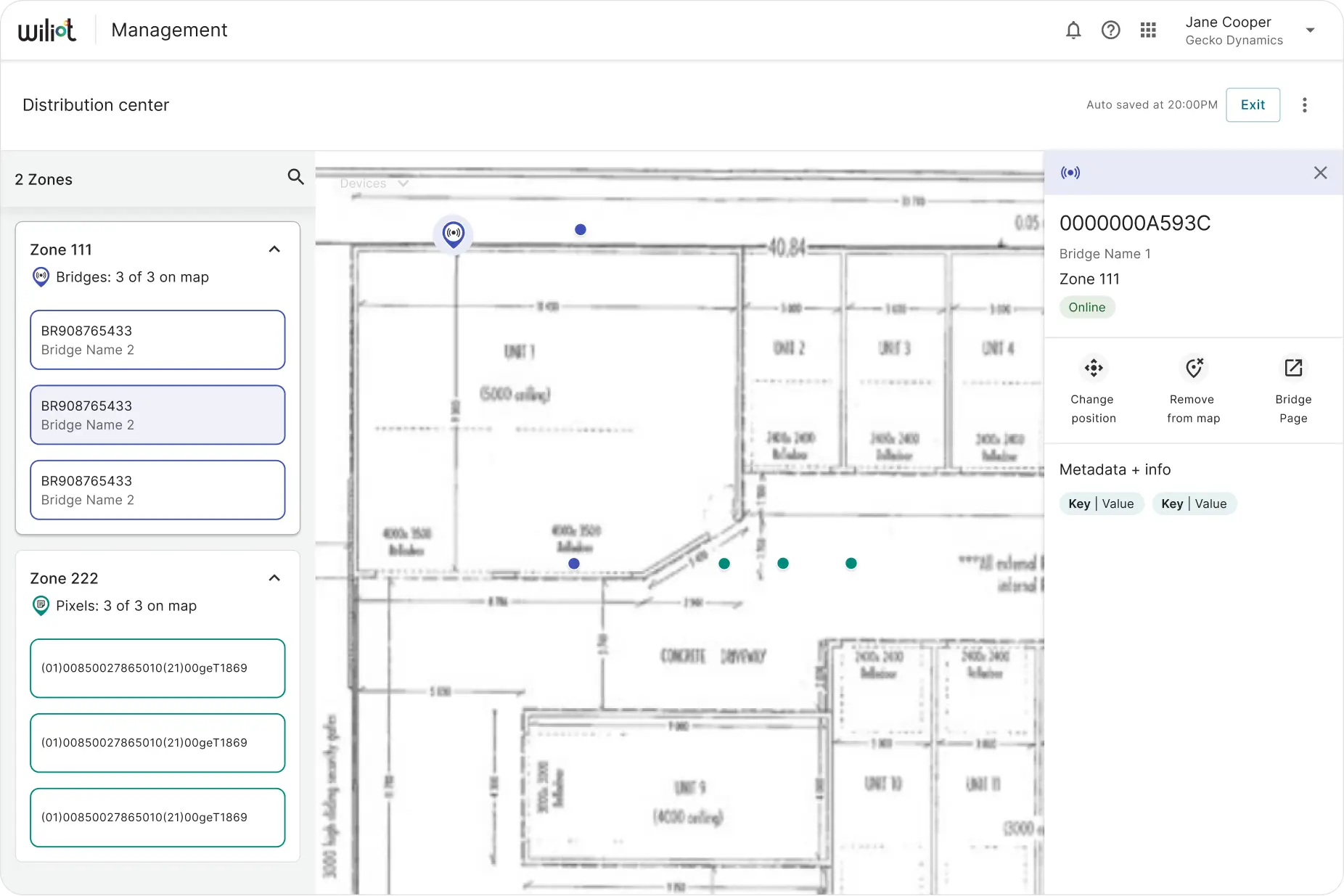Viewport: 1344px width, 896px height.
Task: Click the second Key | Value metadata chip
Action: coord(1194,504)
